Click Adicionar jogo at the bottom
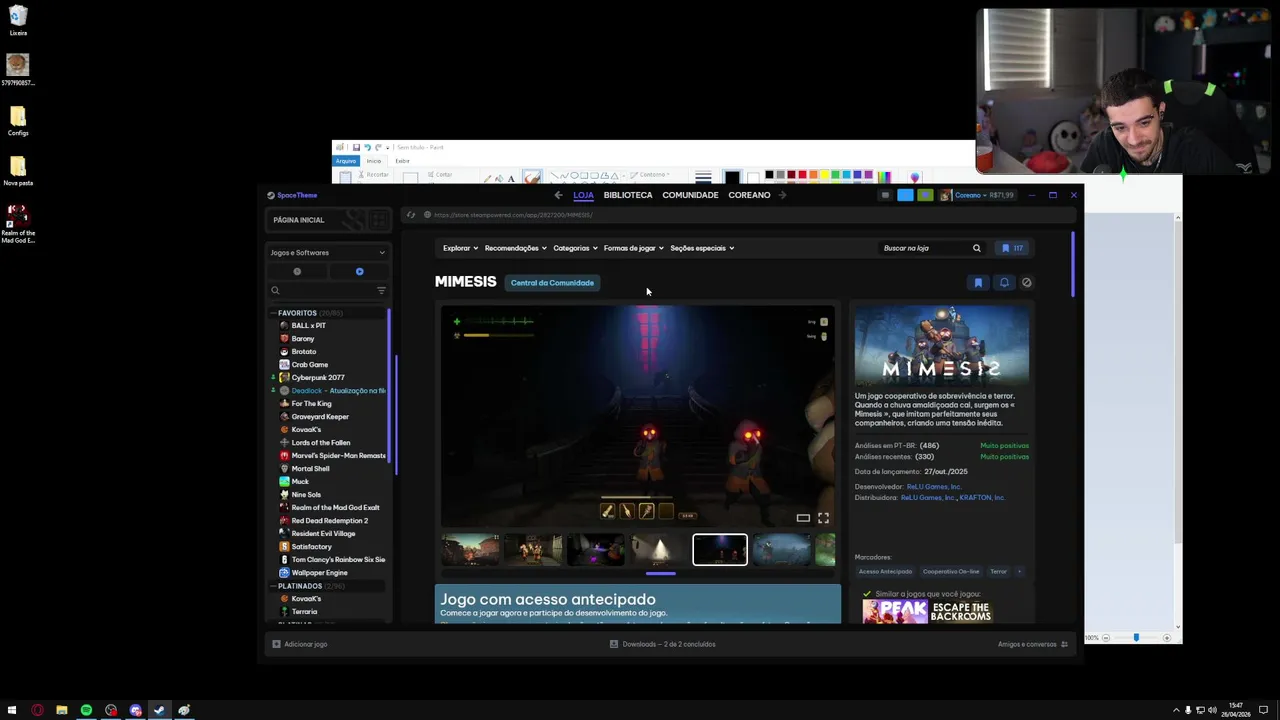Viewport: 1280px width, 720px height. 300,644
